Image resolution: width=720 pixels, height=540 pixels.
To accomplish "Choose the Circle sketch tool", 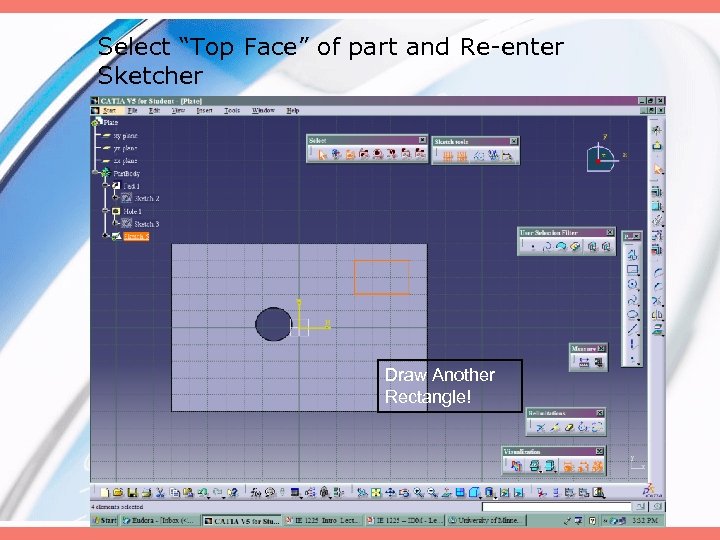I will click(x=632, y=284).
